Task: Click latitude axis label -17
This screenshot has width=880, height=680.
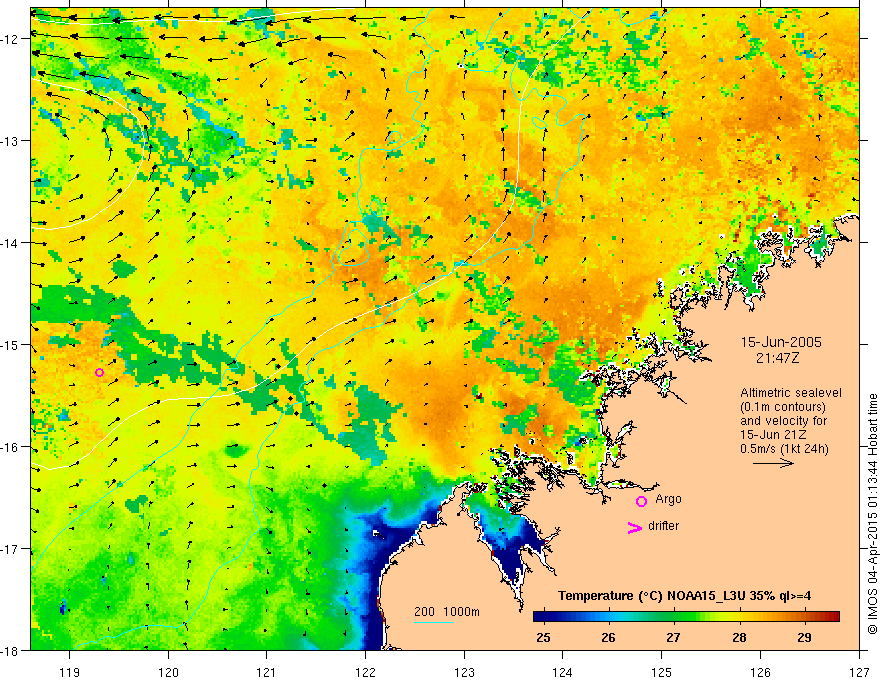Action: point(10,549)
